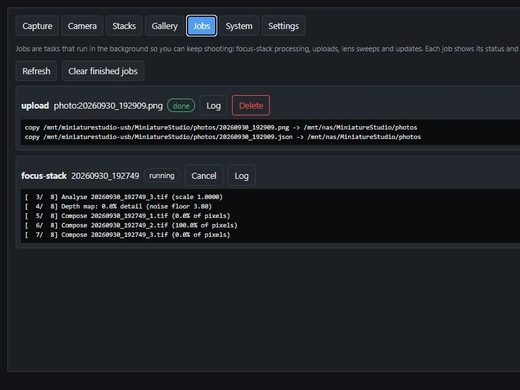Open the Stacks tab
The height and width of the screenshot is (390, 520).
pos(124,26)
